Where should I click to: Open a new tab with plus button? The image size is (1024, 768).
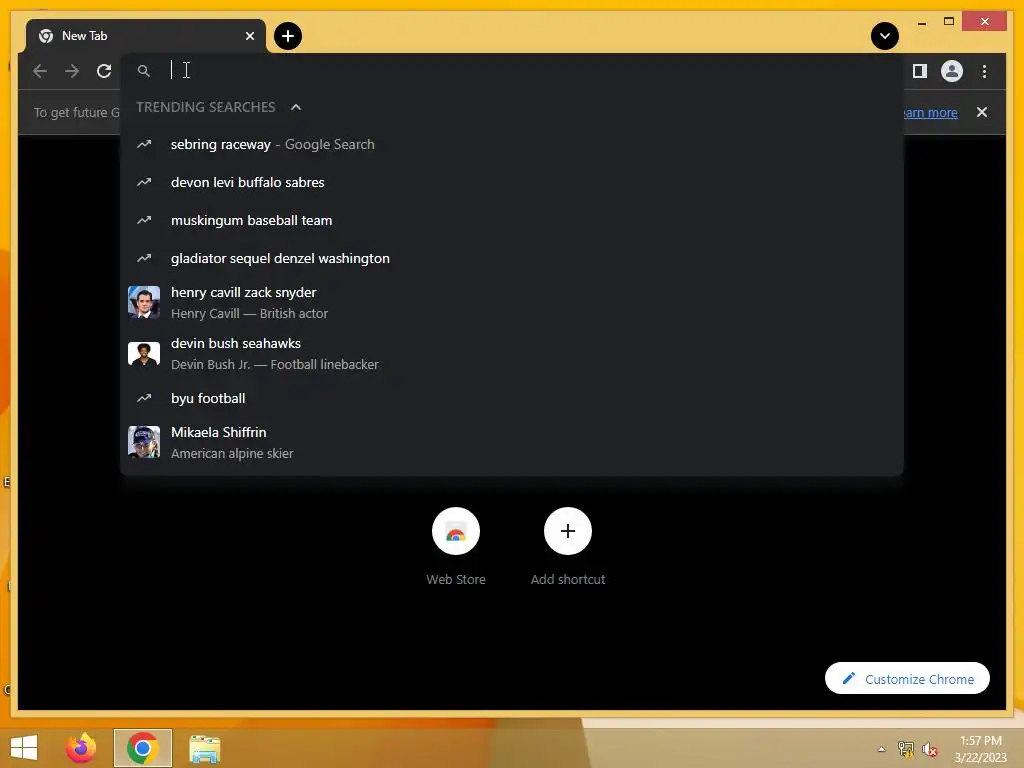click(288, 36)
